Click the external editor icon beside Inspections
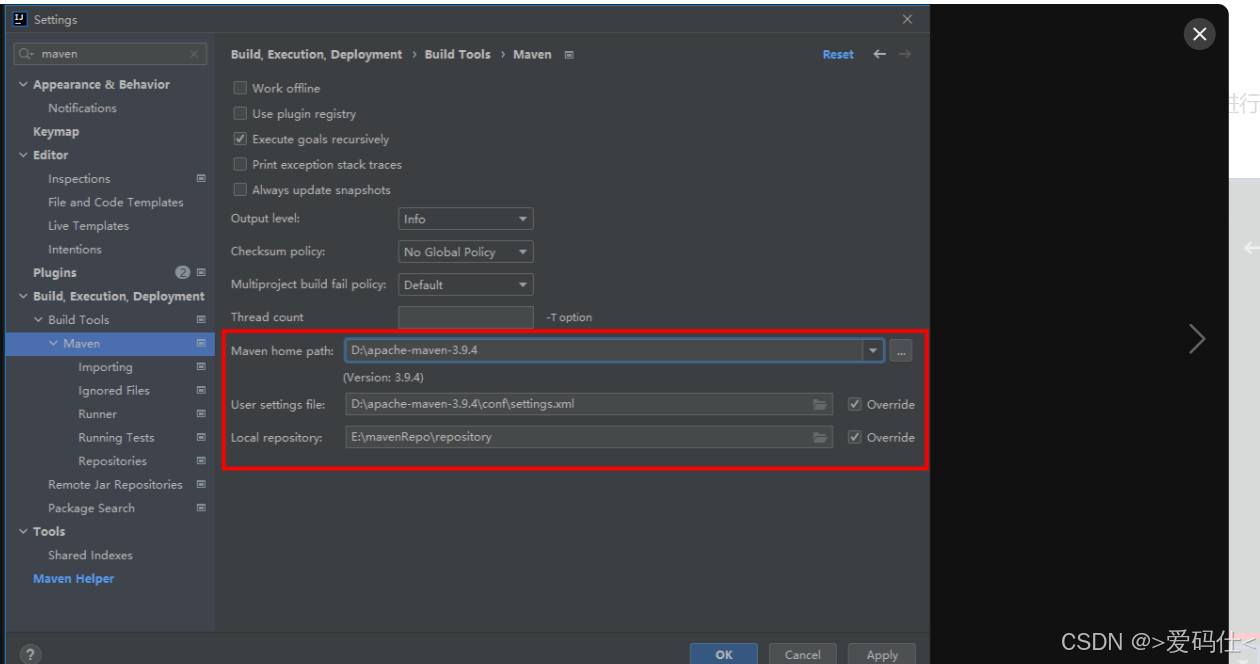This screenshot has height=664, width=1260. (x=200, y=178)
